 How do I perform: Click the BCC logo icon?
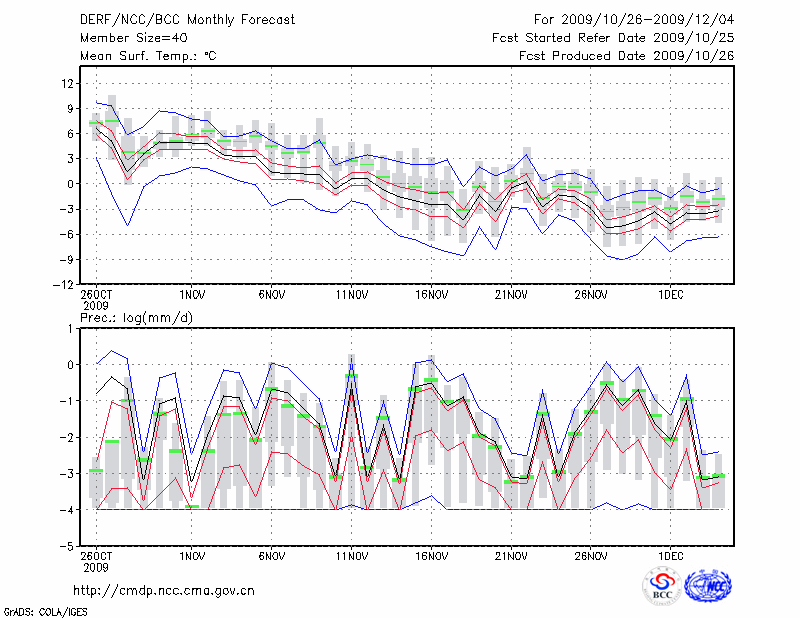pos(661,587)
